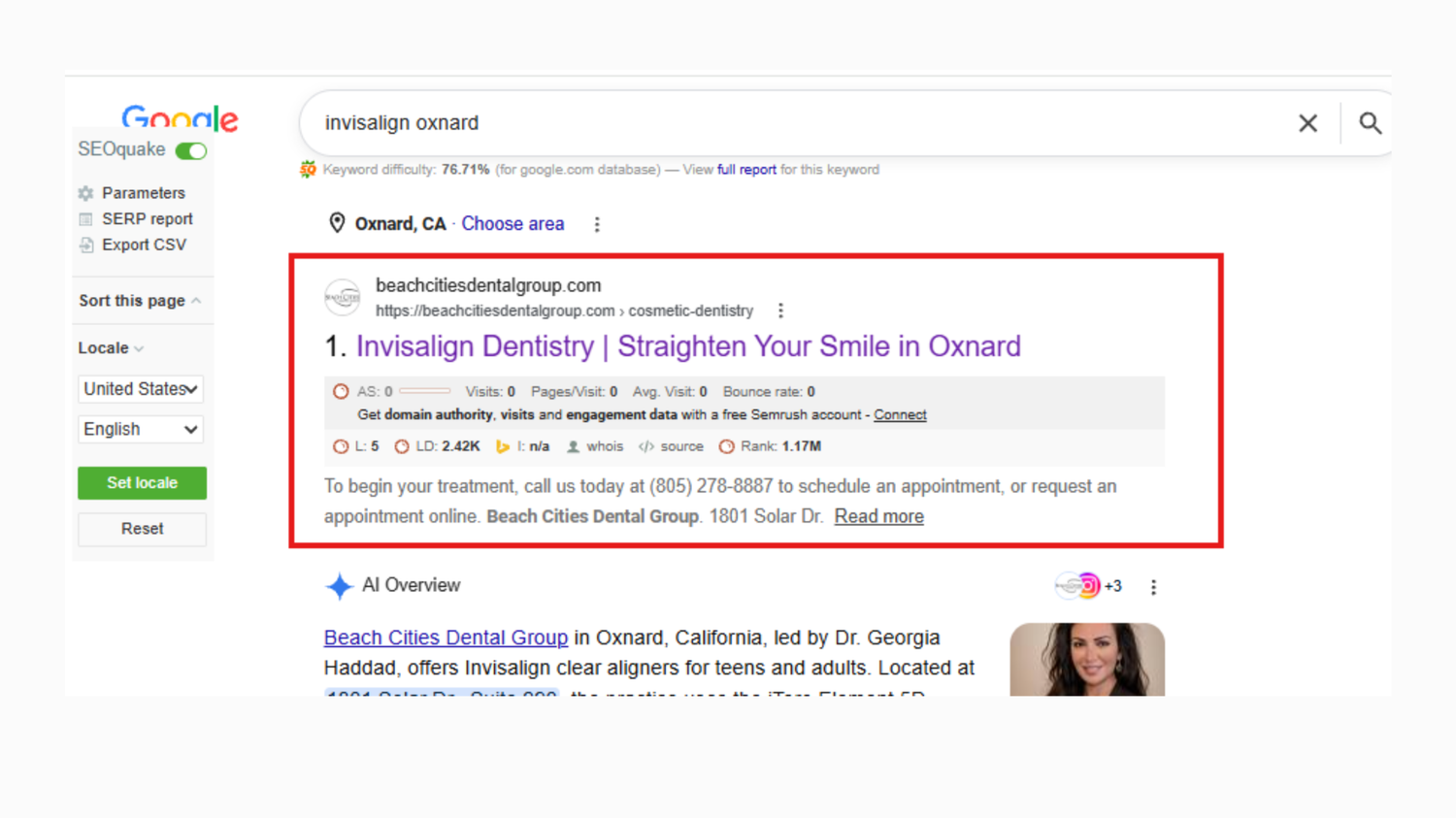
Task: Click the Reset button
Action: click(142, 529)
